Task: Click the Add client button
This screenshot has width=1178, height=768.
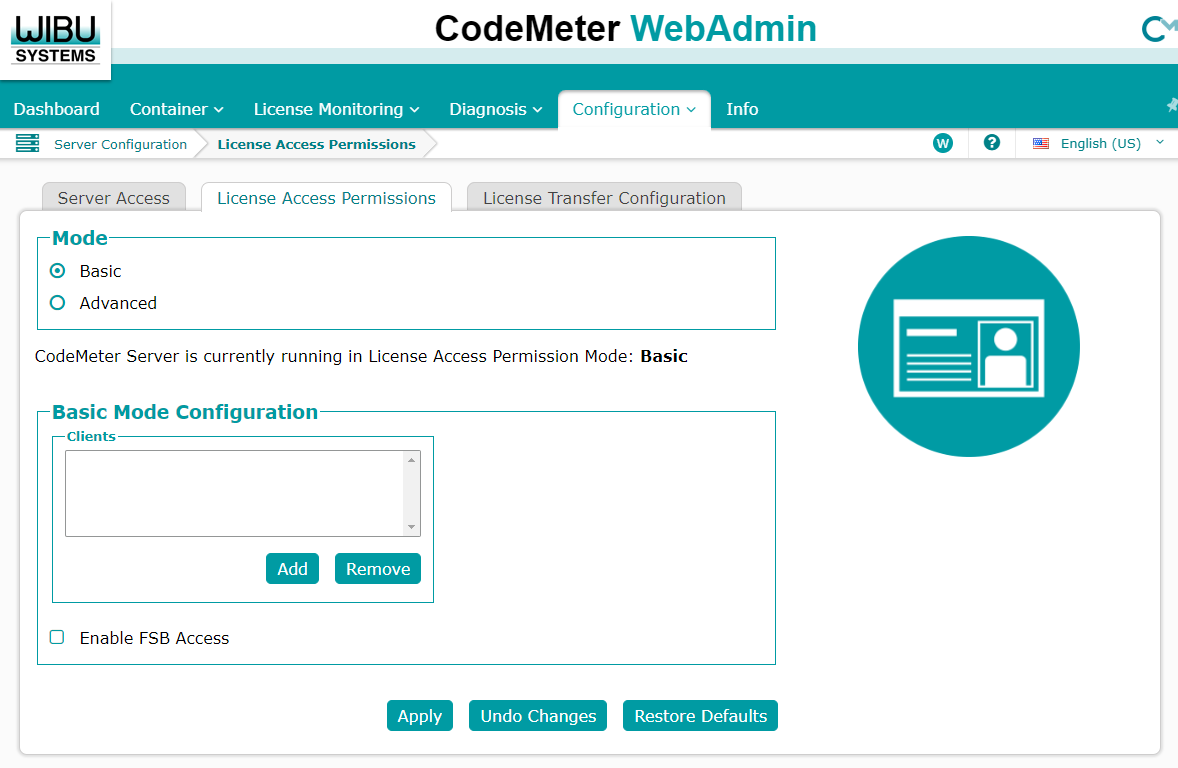Action: pyautogui.click(x=292, y=568)
